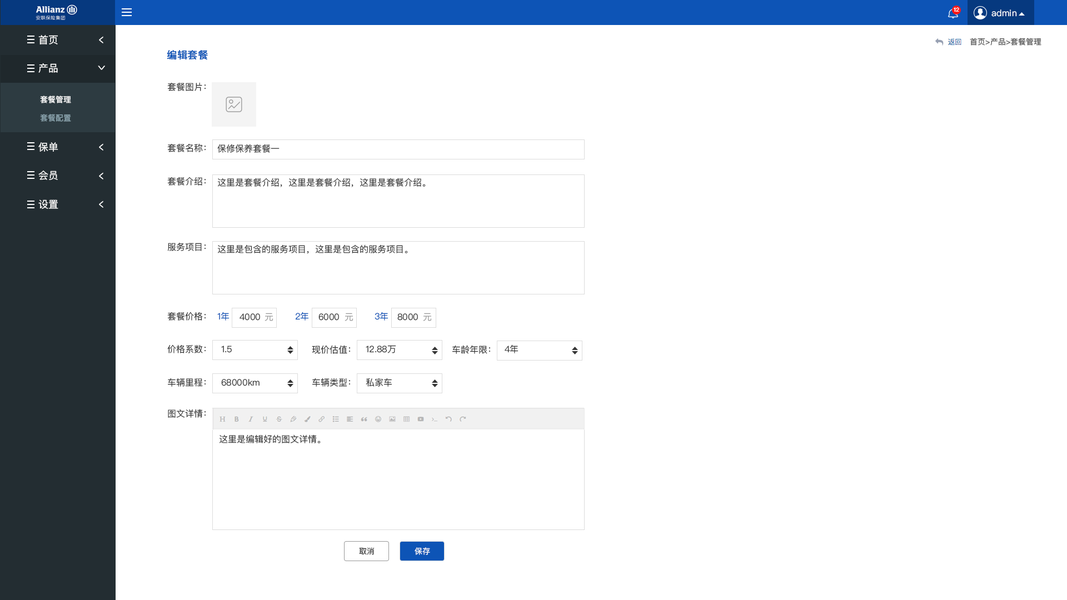
Task: Select 套餐配置 in the sidebar
Action: [55, 118]
